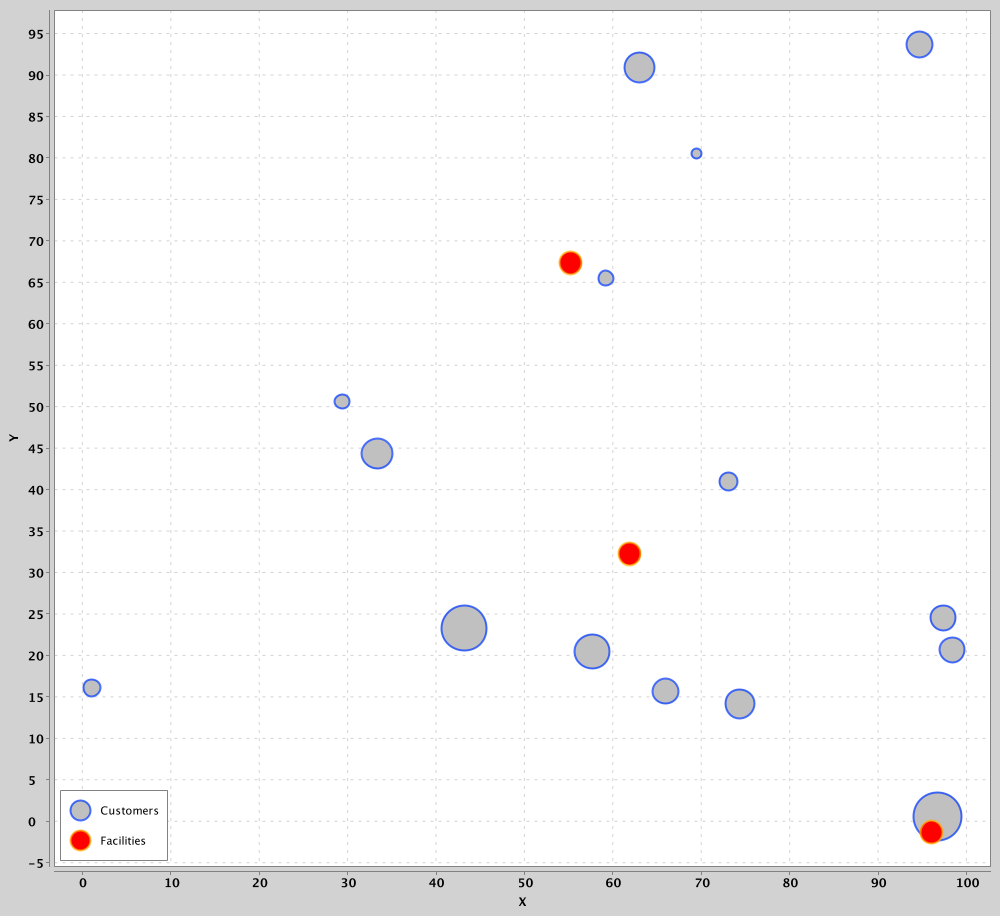1000x916 pixels.
Task: Select the 'Facilities' legend label
Action: click(123, 840)
